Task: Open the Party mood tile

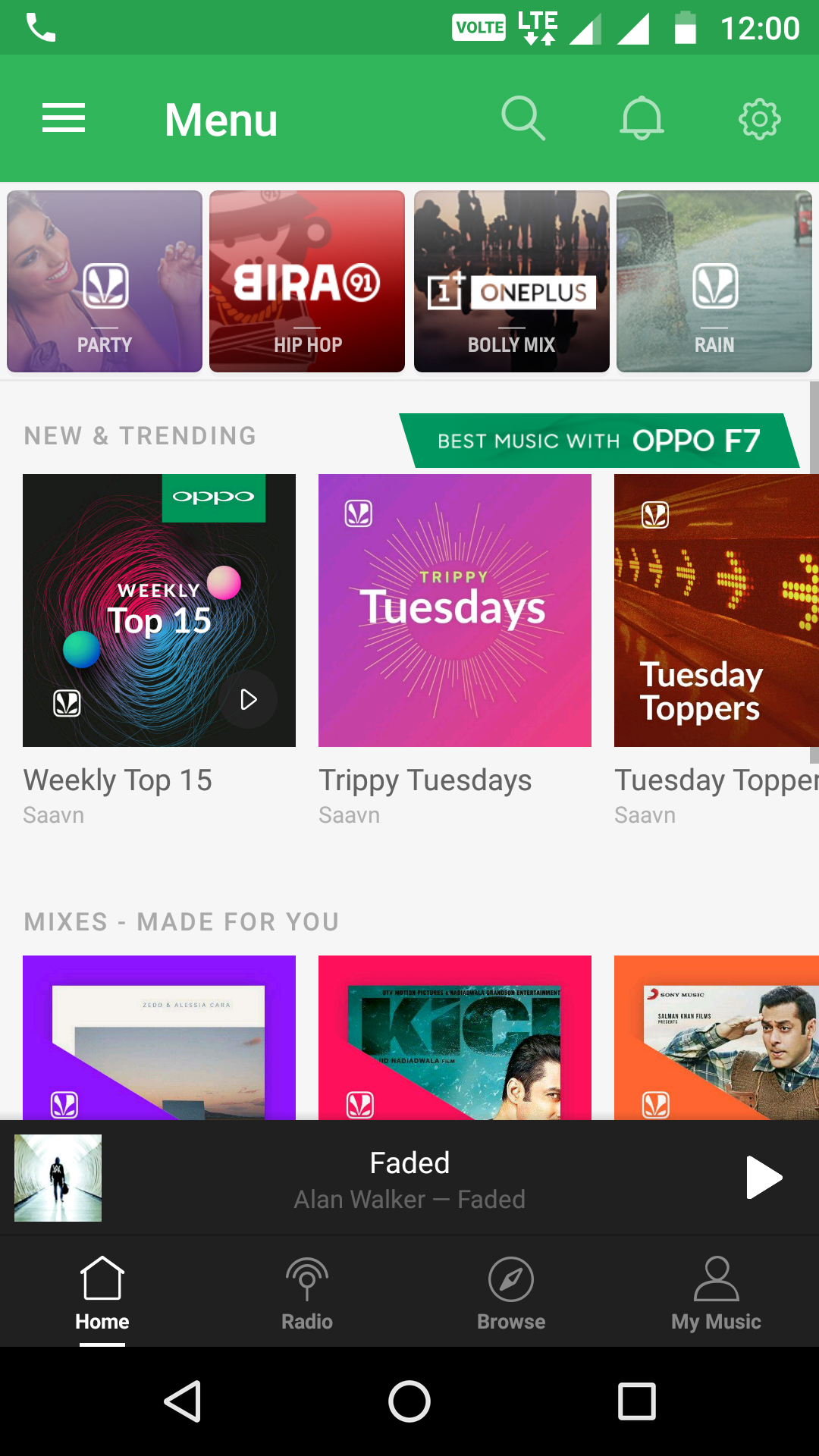Action: 105,281
